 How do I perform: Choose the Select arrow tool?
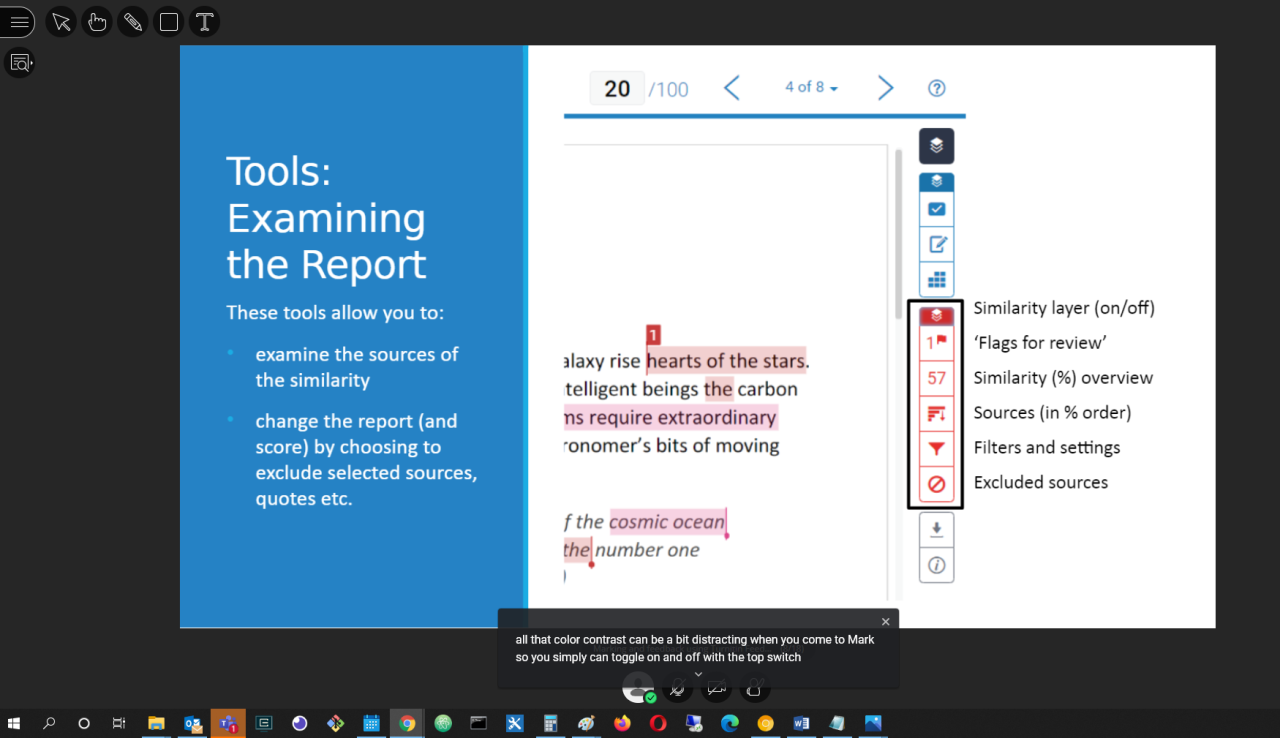tap(61, 22)
